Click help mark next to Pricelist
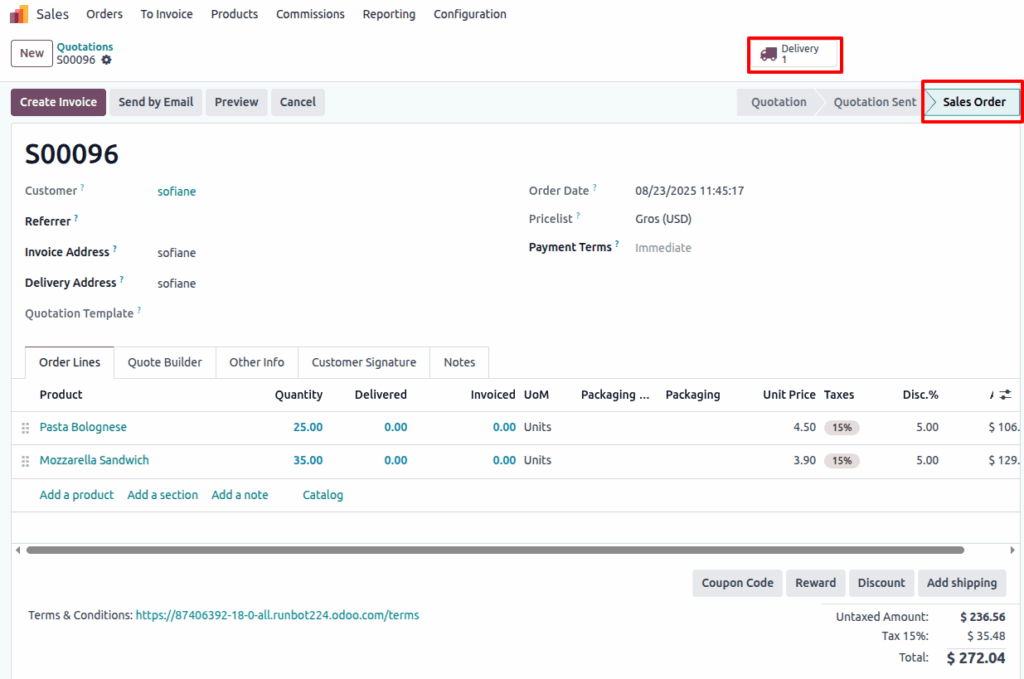This screenshot has width=1024, height=679. click(x=578, y=215)
